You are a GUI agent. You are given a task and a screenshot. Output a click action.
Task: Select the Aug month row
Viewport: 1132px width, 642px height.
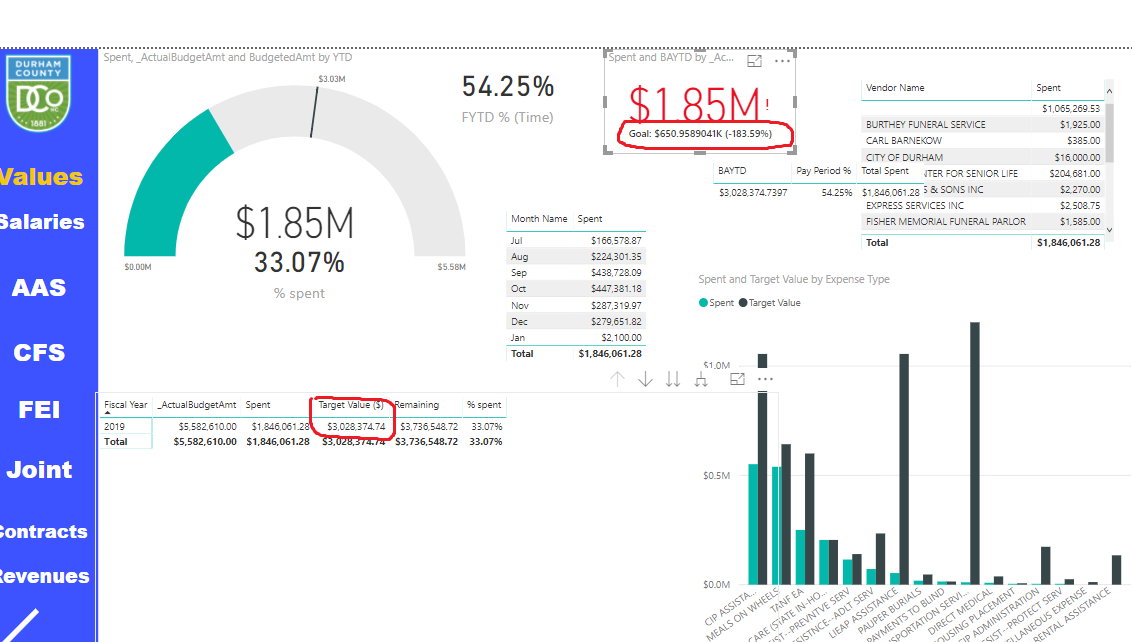[576, 256]
